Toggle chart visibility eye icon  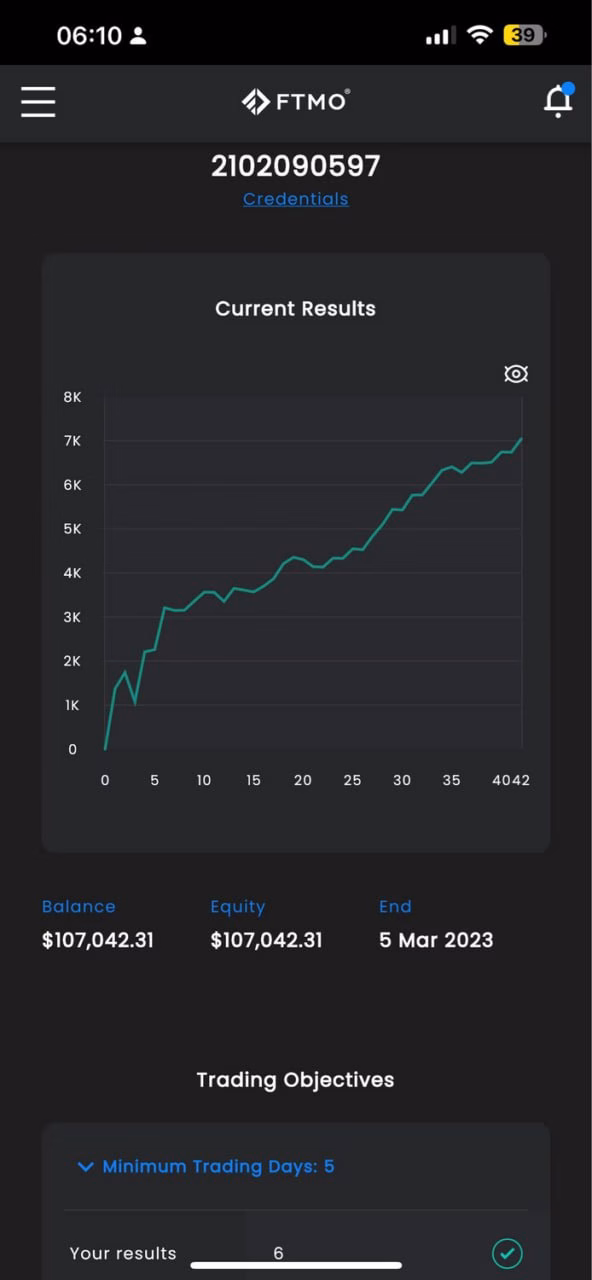click(x=516, y=374)
